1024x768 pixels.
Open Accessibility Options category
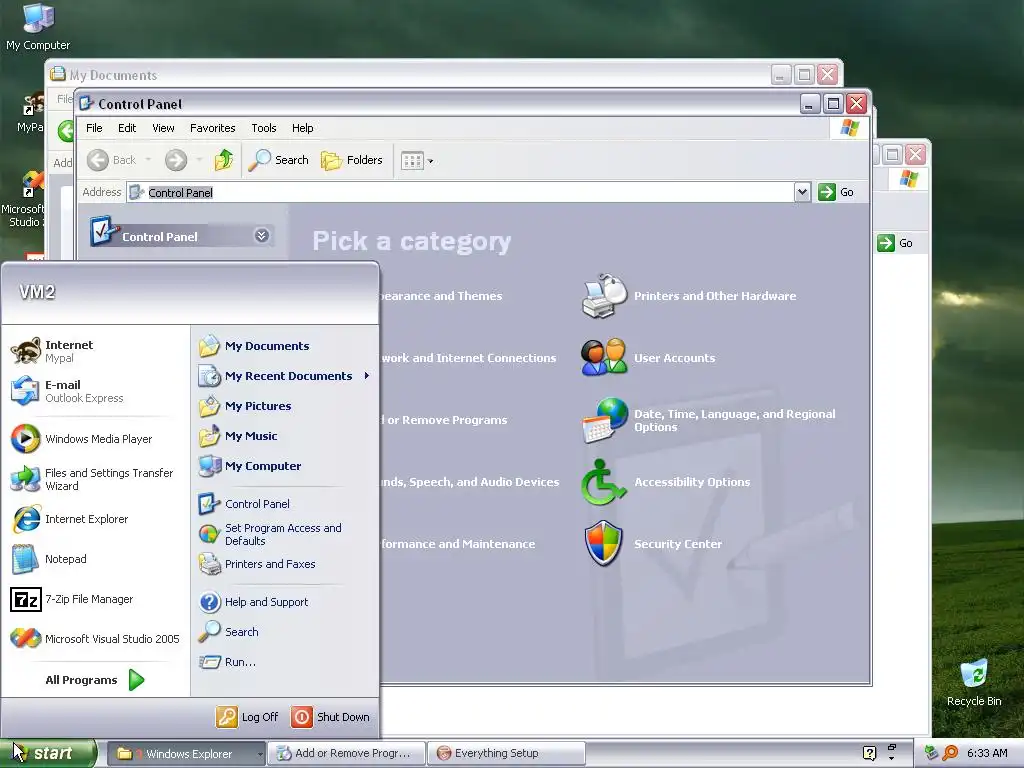coord(692,482)
